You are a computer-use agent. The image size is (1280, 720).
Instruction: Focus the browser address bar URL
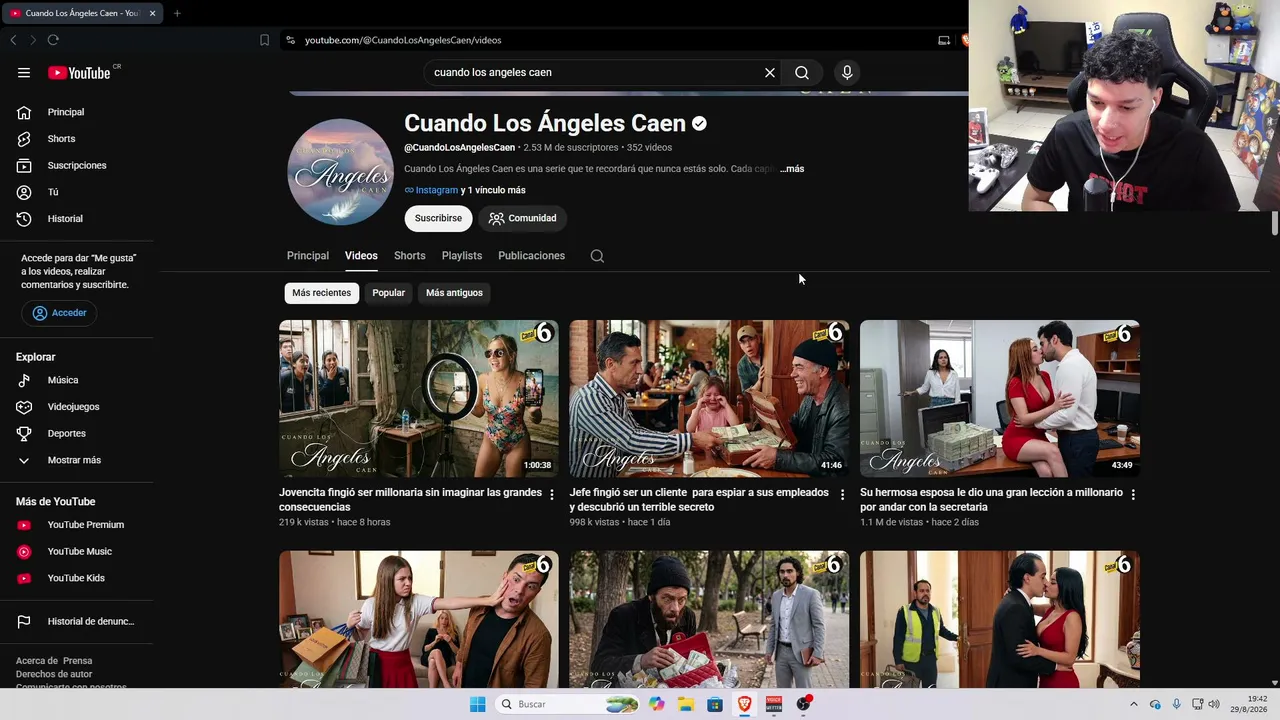coord(403,40)
